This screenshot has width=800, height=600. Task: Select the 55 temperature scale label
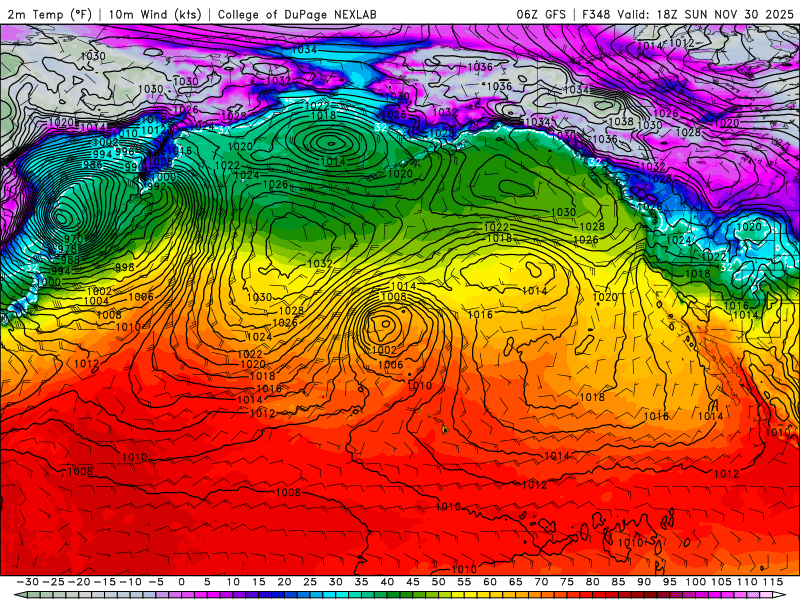(x=464, y=582)
